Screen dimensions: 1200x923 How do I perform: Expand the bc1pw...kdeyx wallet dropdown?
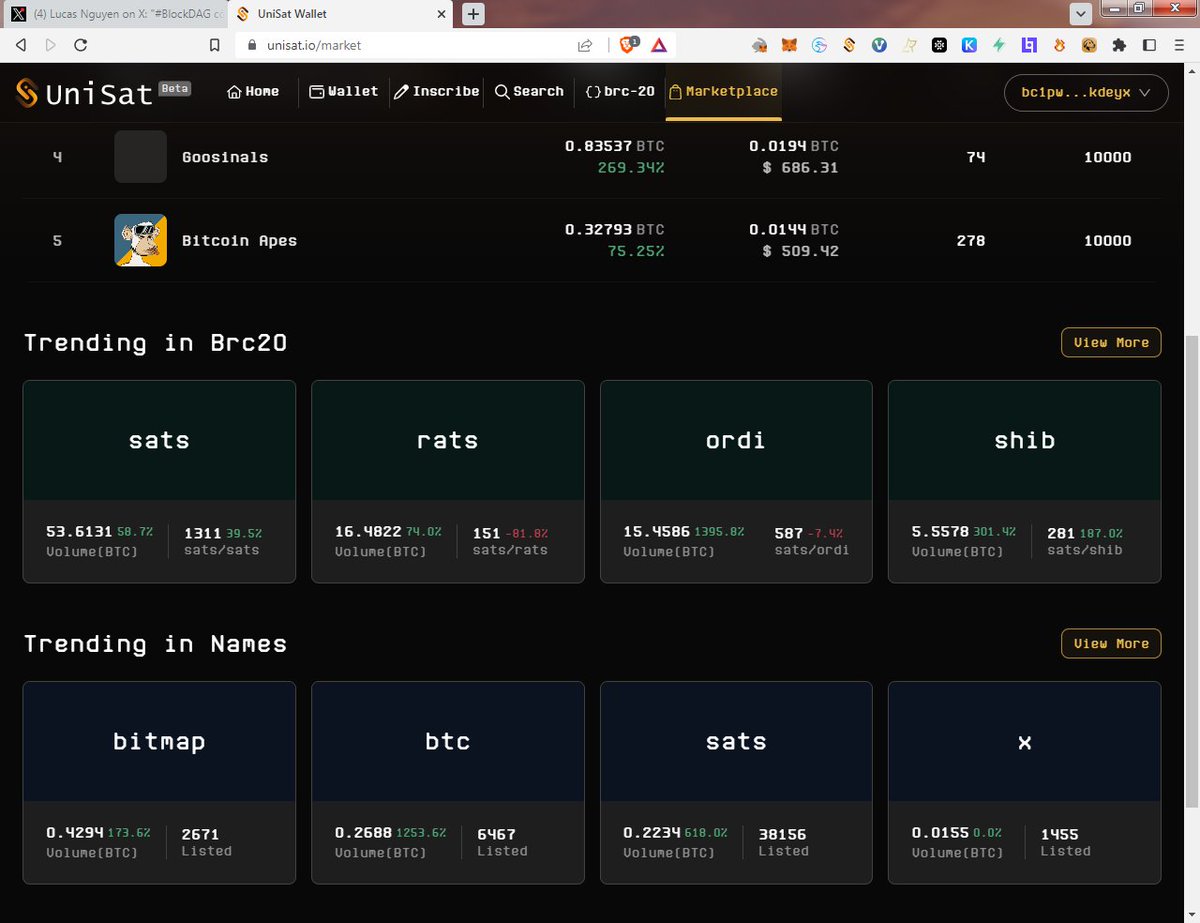pos(1086,92)
